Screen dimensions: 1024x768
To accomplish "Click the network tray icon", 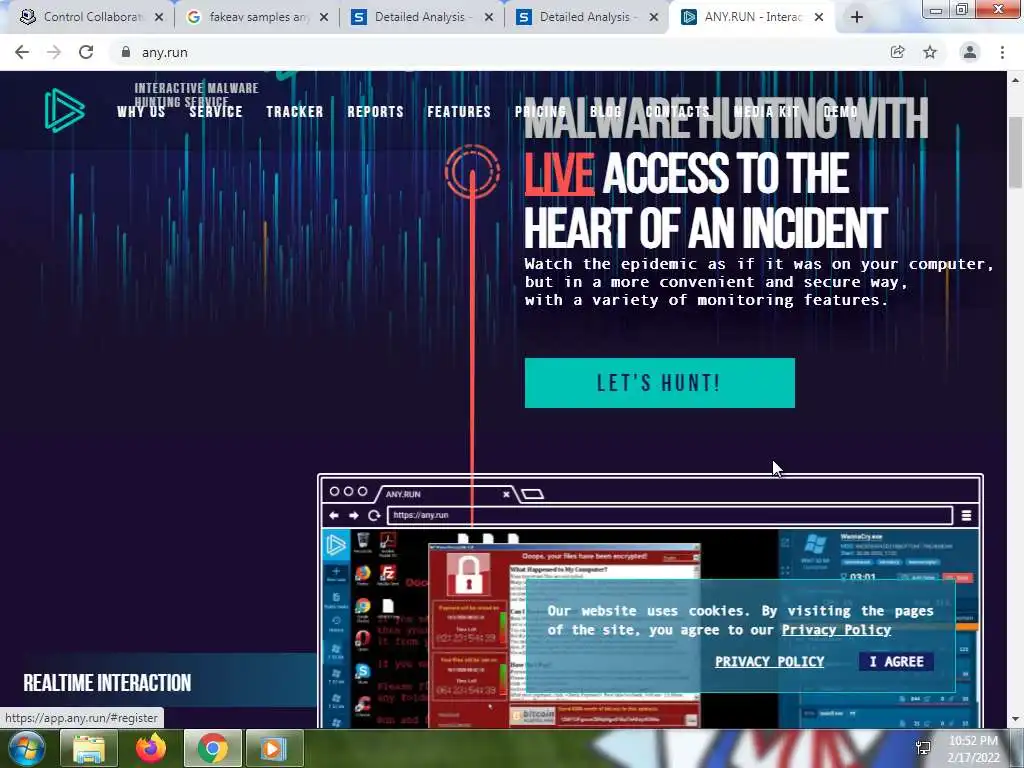I will (x=923, y=748).
